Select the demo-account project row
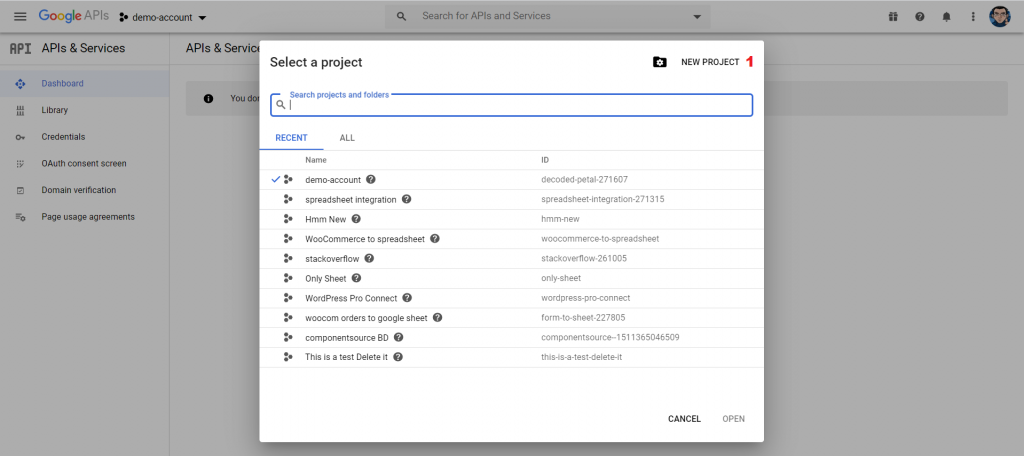This screenshot has height=456, width=1024. tap(511, 180)
